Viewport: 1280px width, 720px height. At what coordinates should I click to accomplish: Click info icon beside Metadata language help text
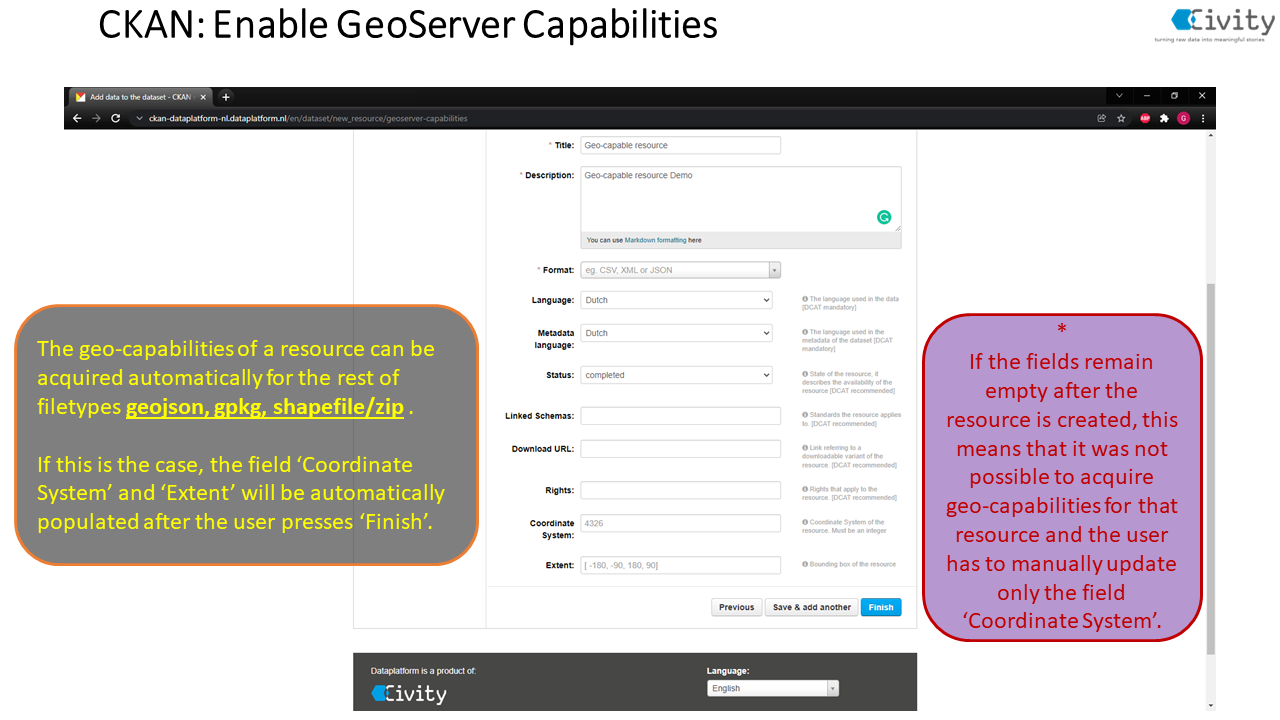(805, 331)
